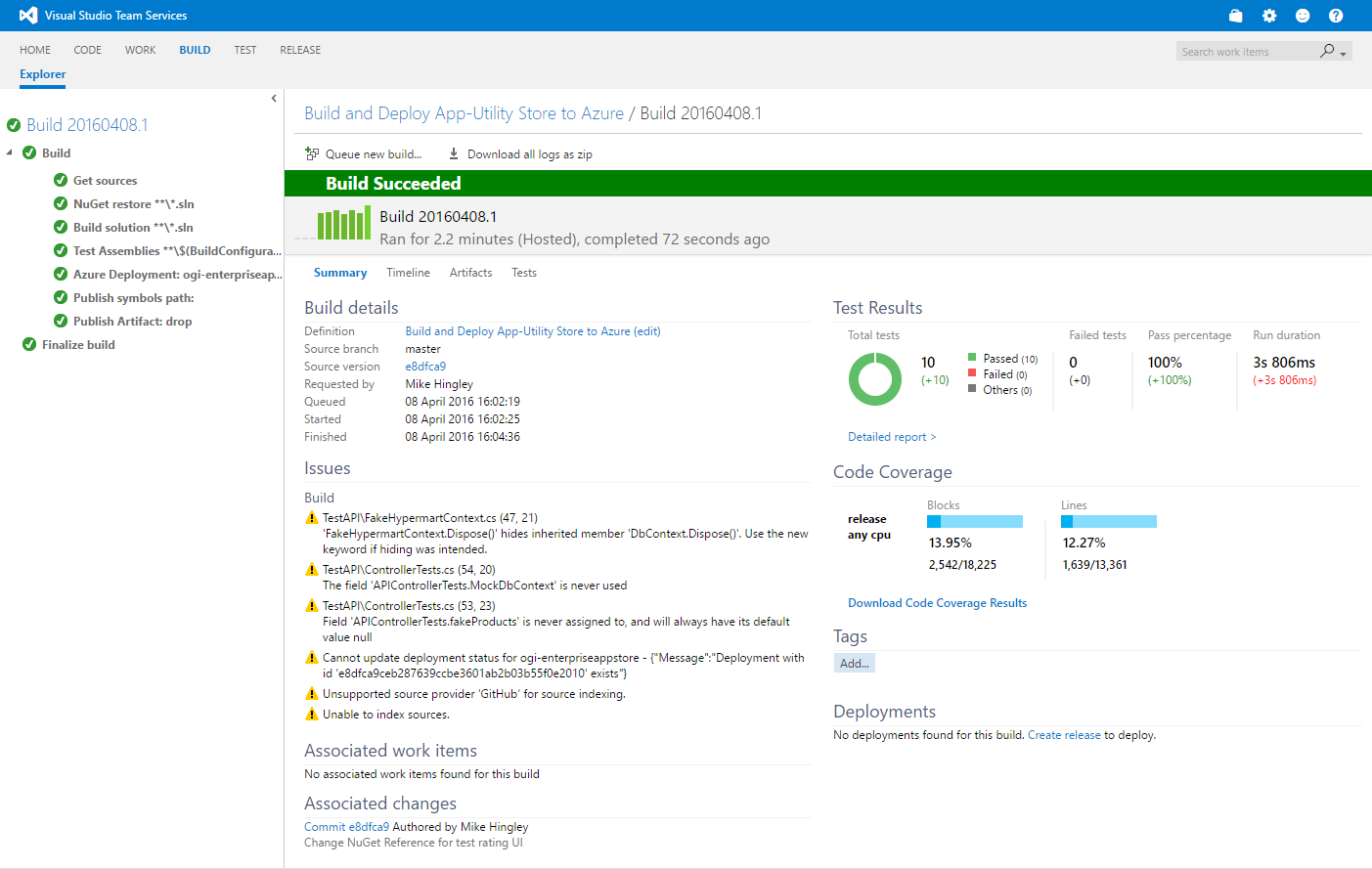Click Download Code Coverage Results link
The height and width of the screenshot is (869, 1372).
click(937, 603)
